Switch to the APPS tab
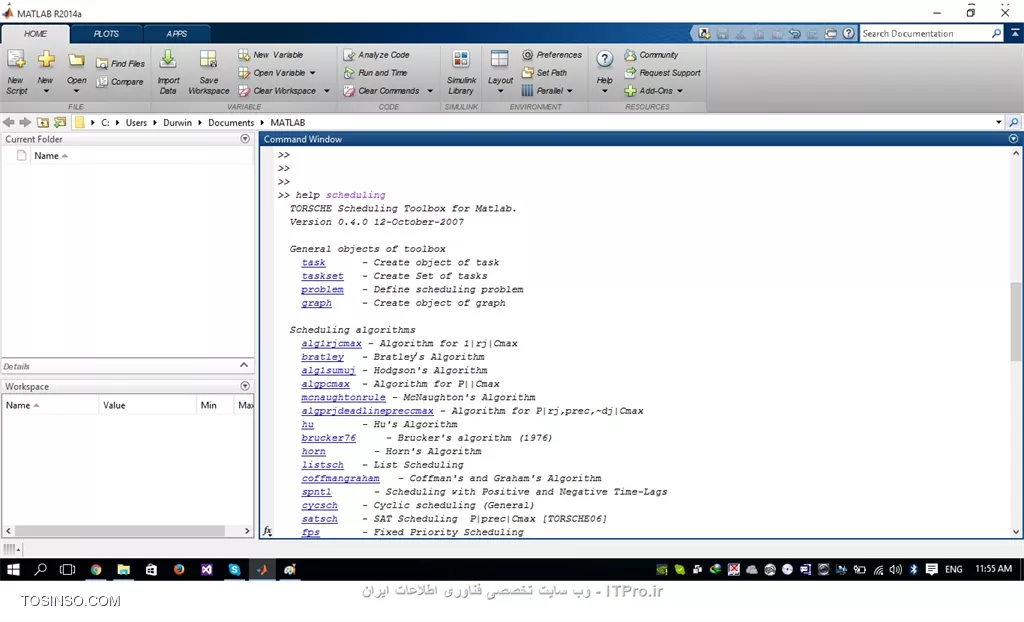1024x622 pixels. coord(176,34)
